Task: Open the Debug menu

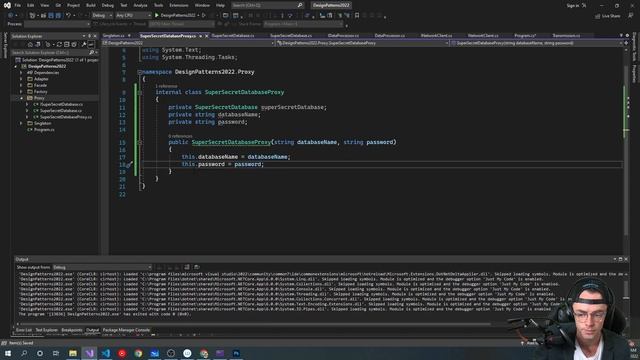Action: (x=108, y=5)
